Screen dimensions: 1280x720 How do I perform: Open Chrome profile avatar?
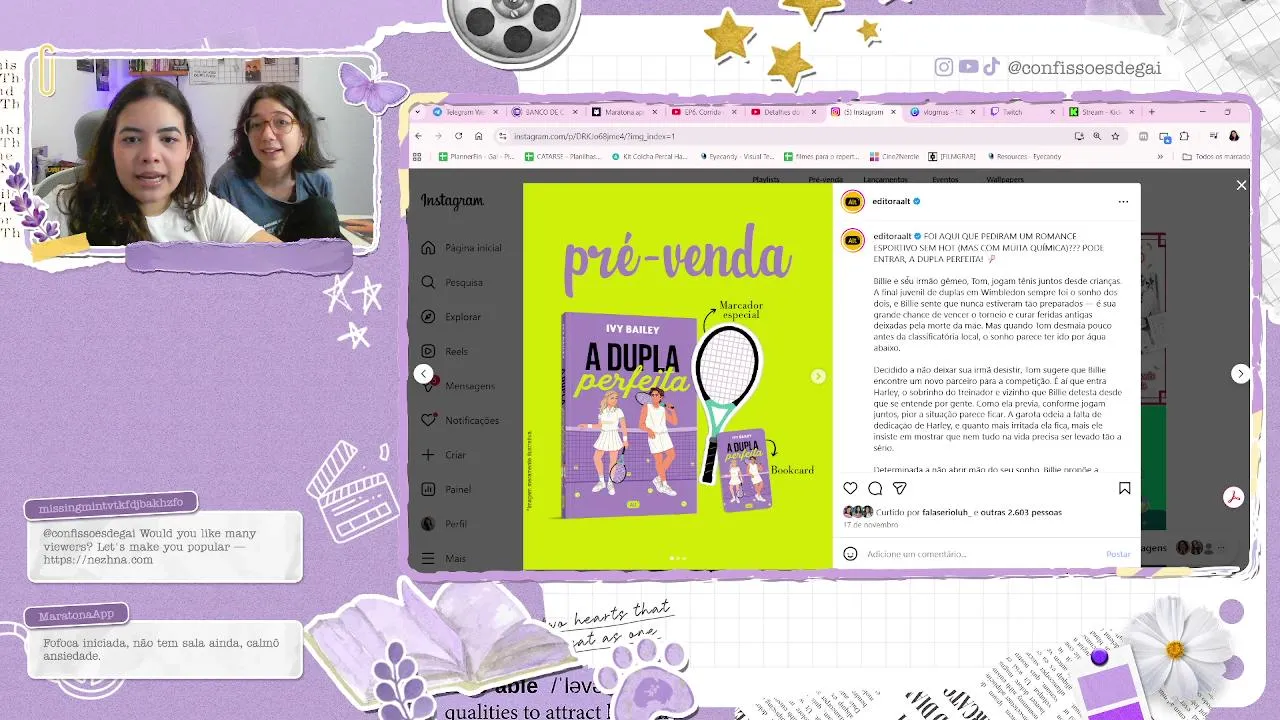pos(1233,136)
